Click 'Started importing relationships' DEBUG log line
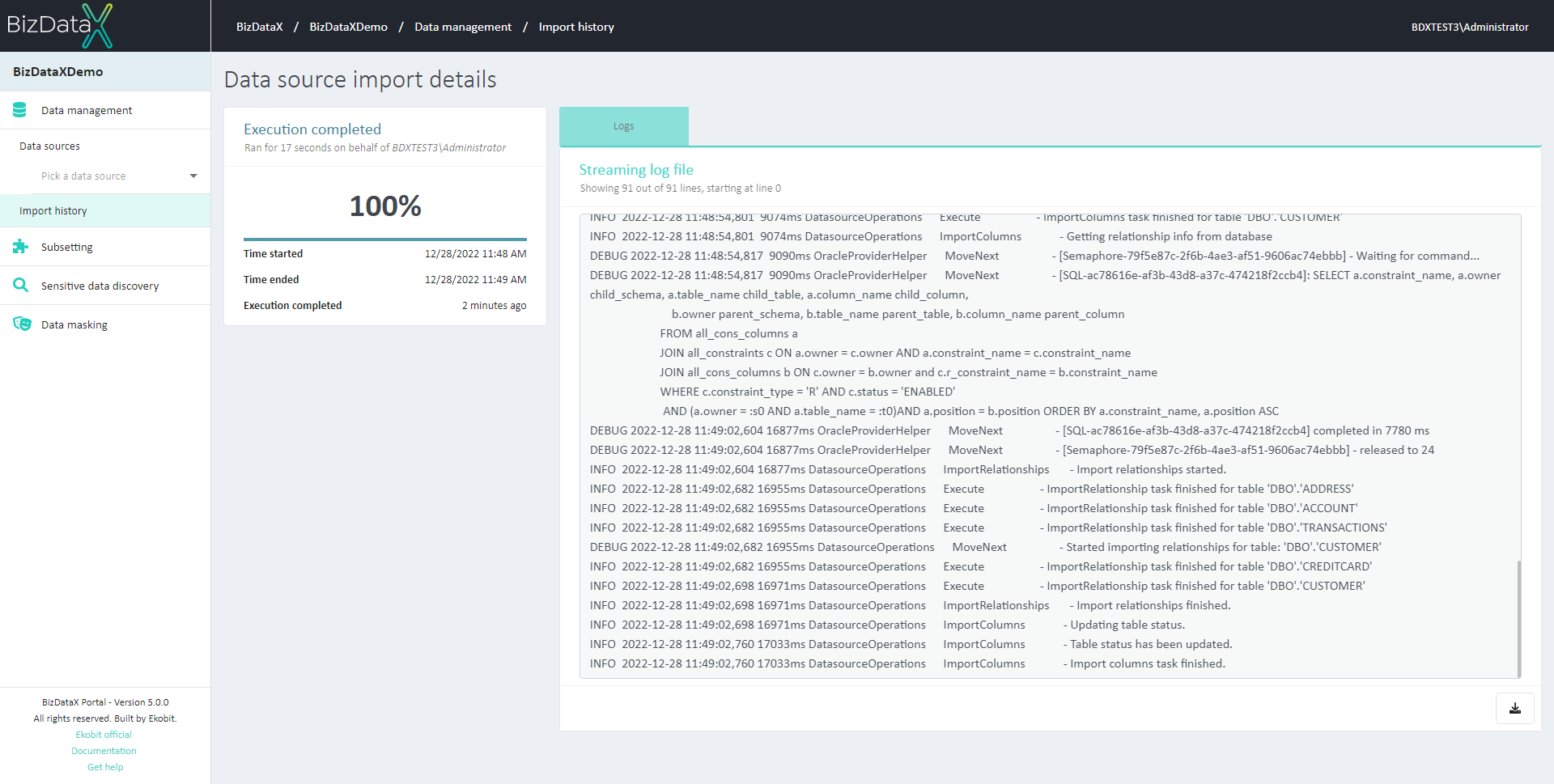Image resolution: width=1554 pixels, height=784 pixels. click(x=986, y=547)
